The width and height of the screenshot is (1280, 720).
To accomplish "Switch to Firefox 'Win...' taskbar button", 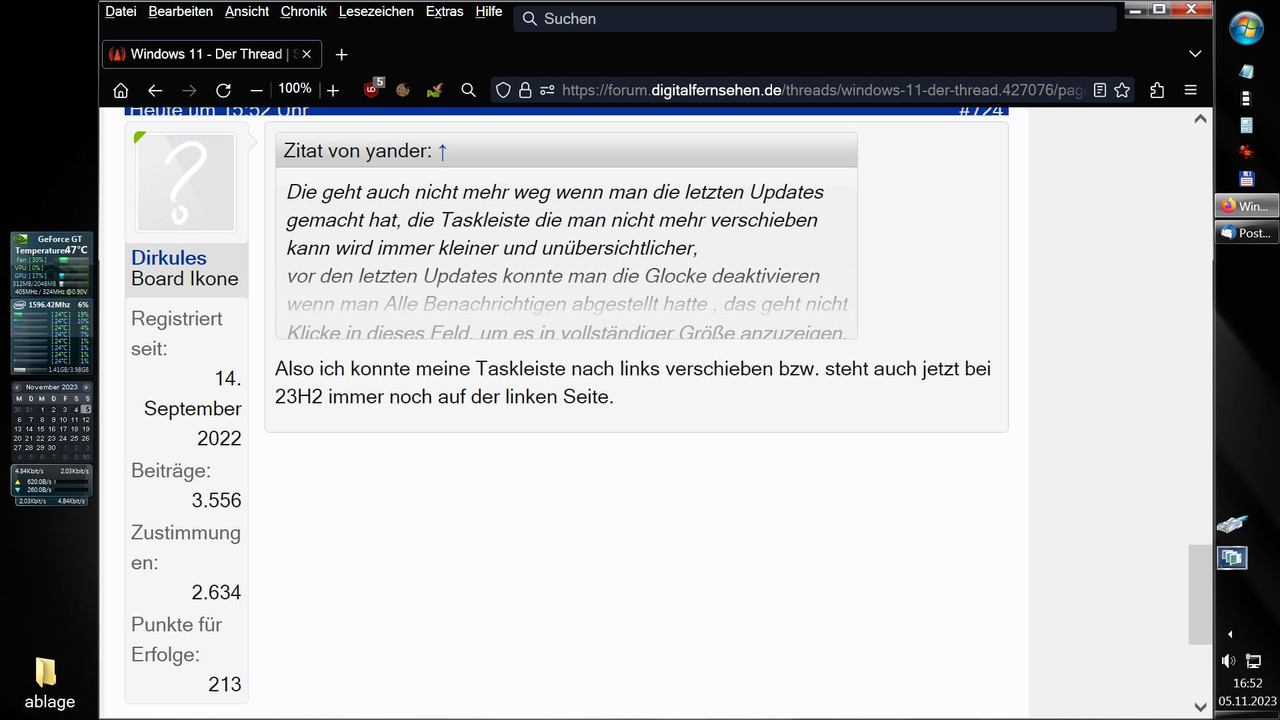I will click(x=1247, y=206).
